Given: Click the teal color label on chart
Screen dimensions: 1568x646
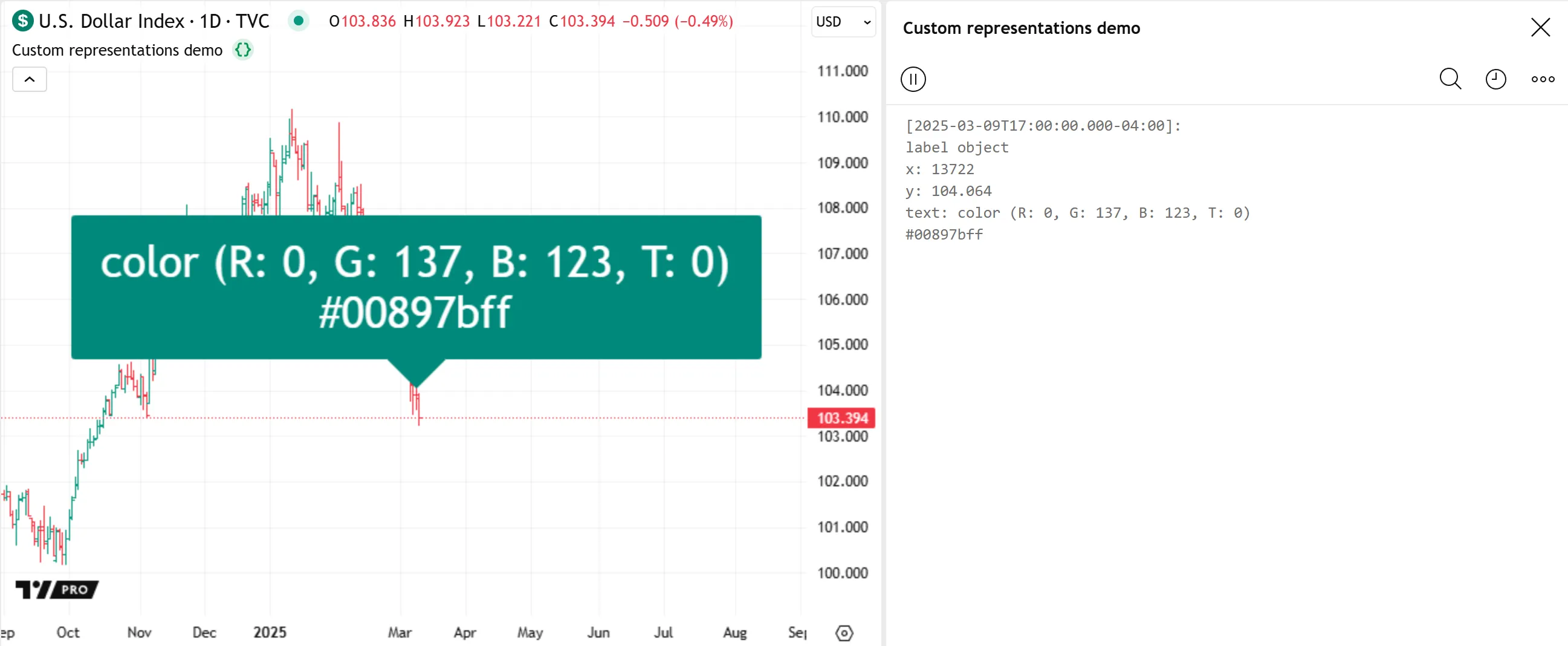Looking at the screenshot, I should coord(416,287).
